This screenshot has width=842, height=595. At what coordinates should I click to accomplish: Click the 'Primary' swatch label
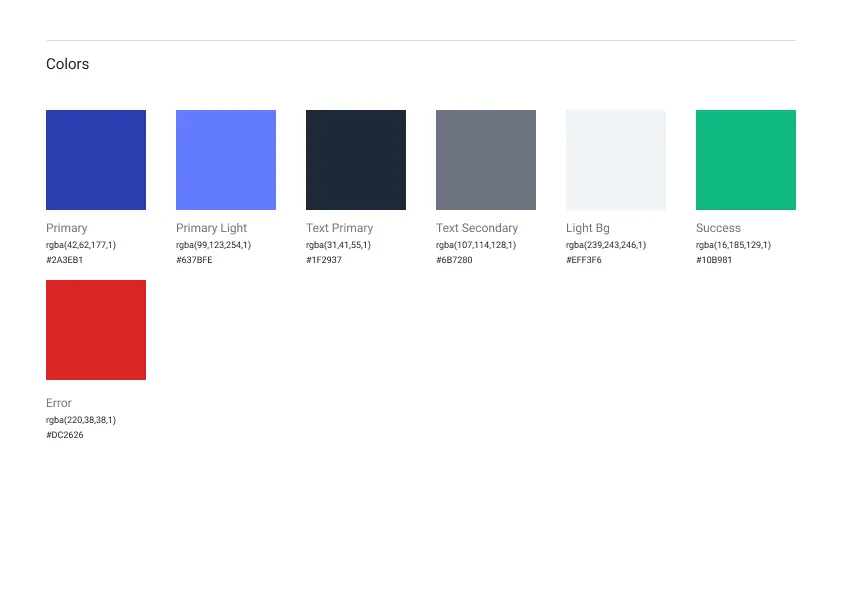[x=67, y=228]
